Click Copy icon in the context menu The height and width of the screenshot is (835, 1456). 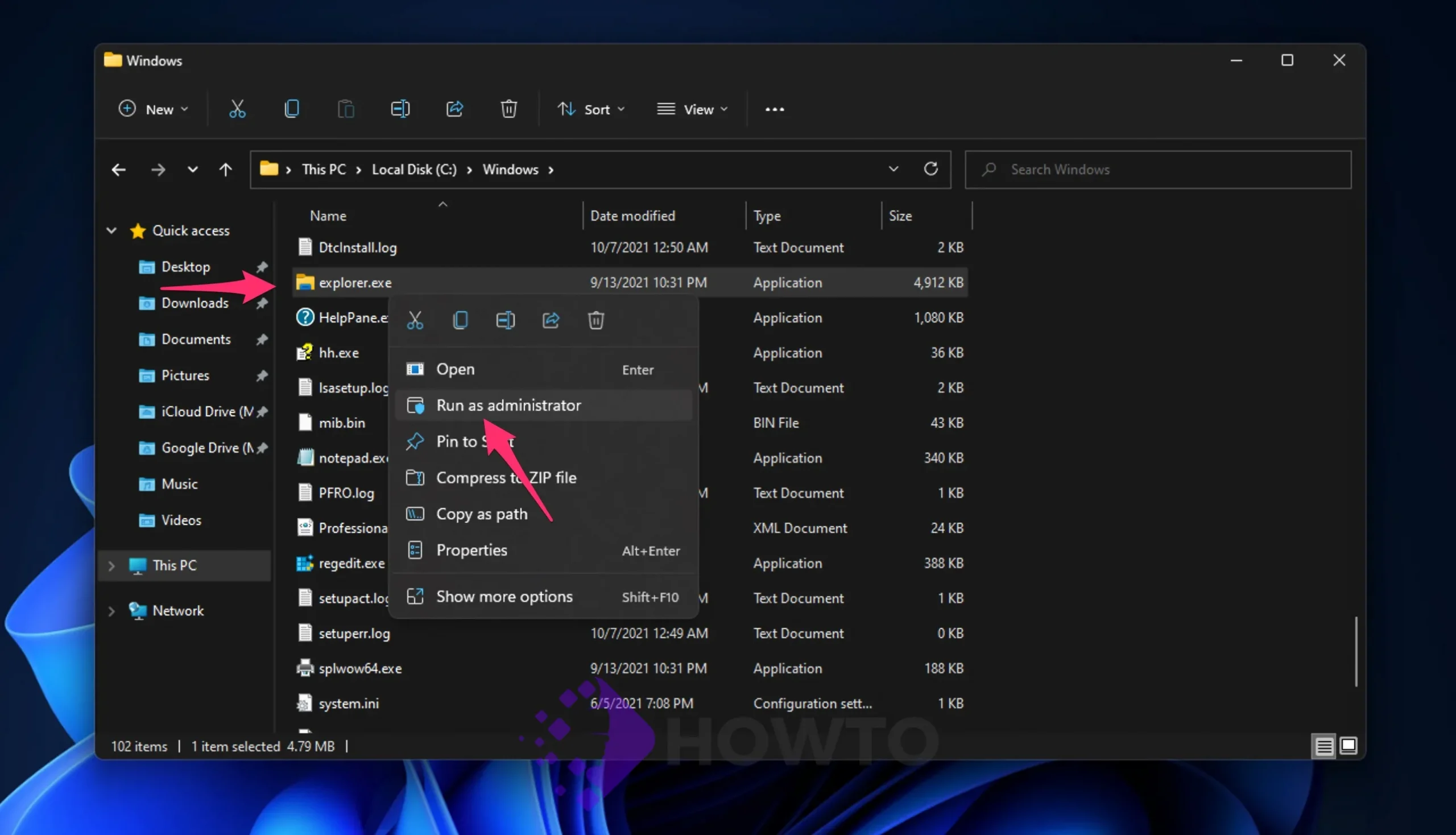coord(461,320)
